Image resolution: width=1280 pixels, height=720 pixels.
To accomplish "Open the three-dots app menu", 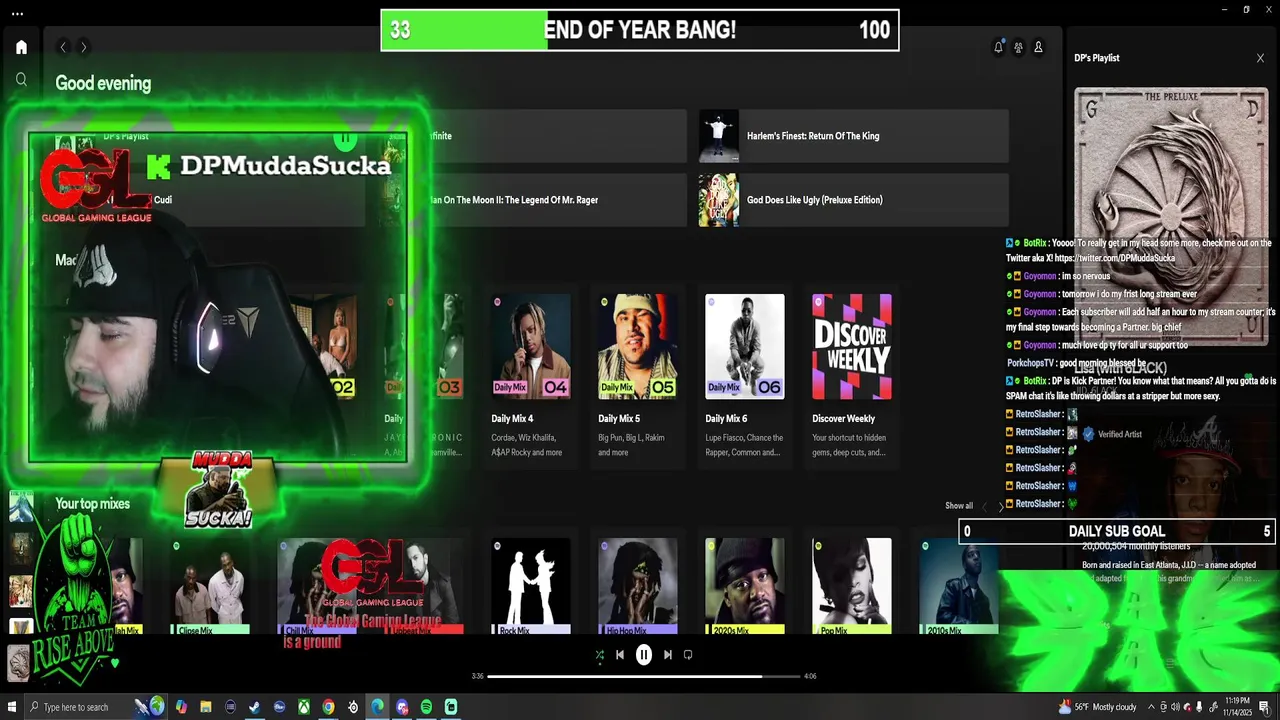I will 17,14.
